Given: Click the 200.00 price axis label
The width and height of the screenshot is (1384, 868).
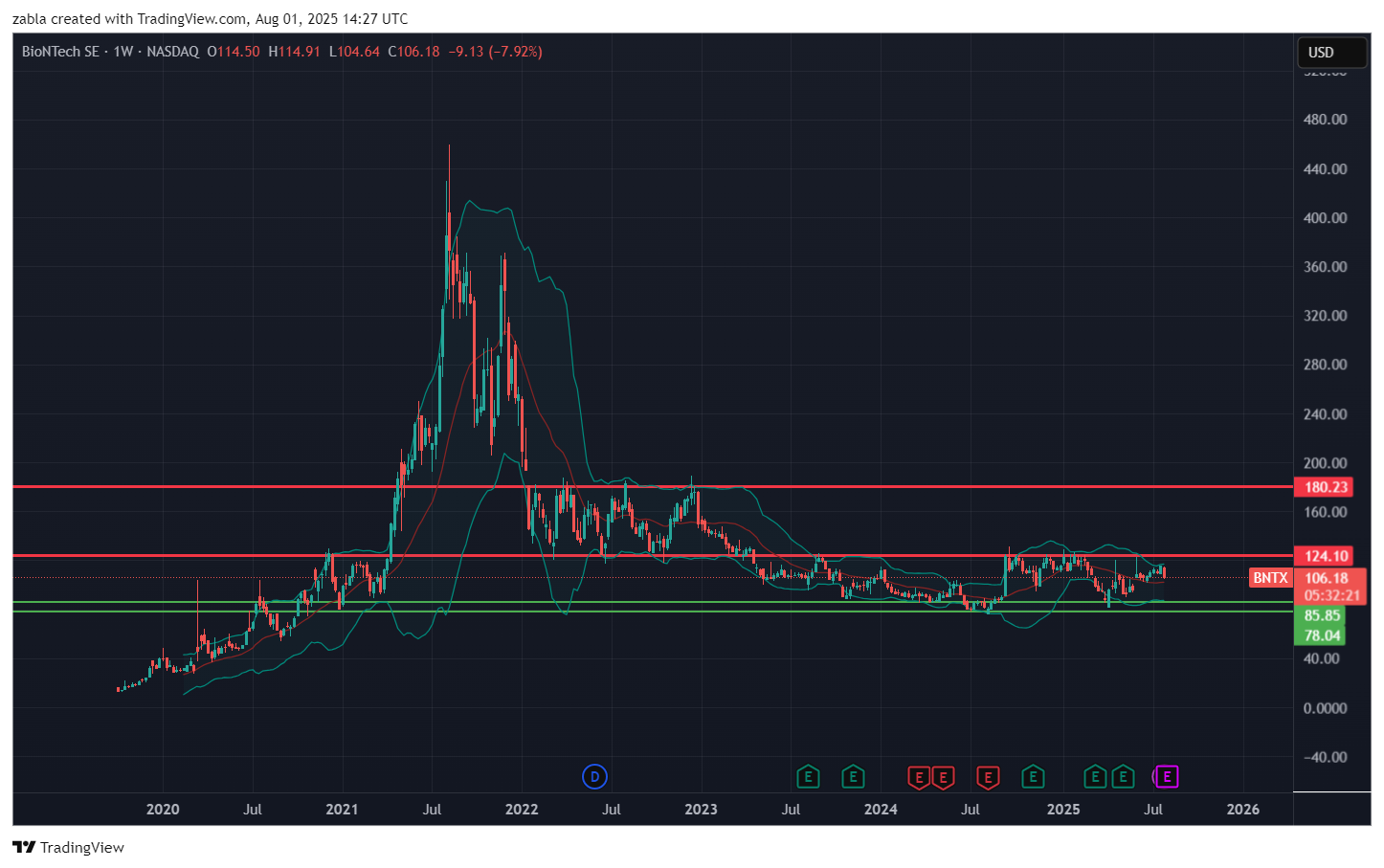Looking at the screenshot, I should (x=1326, y=463).
